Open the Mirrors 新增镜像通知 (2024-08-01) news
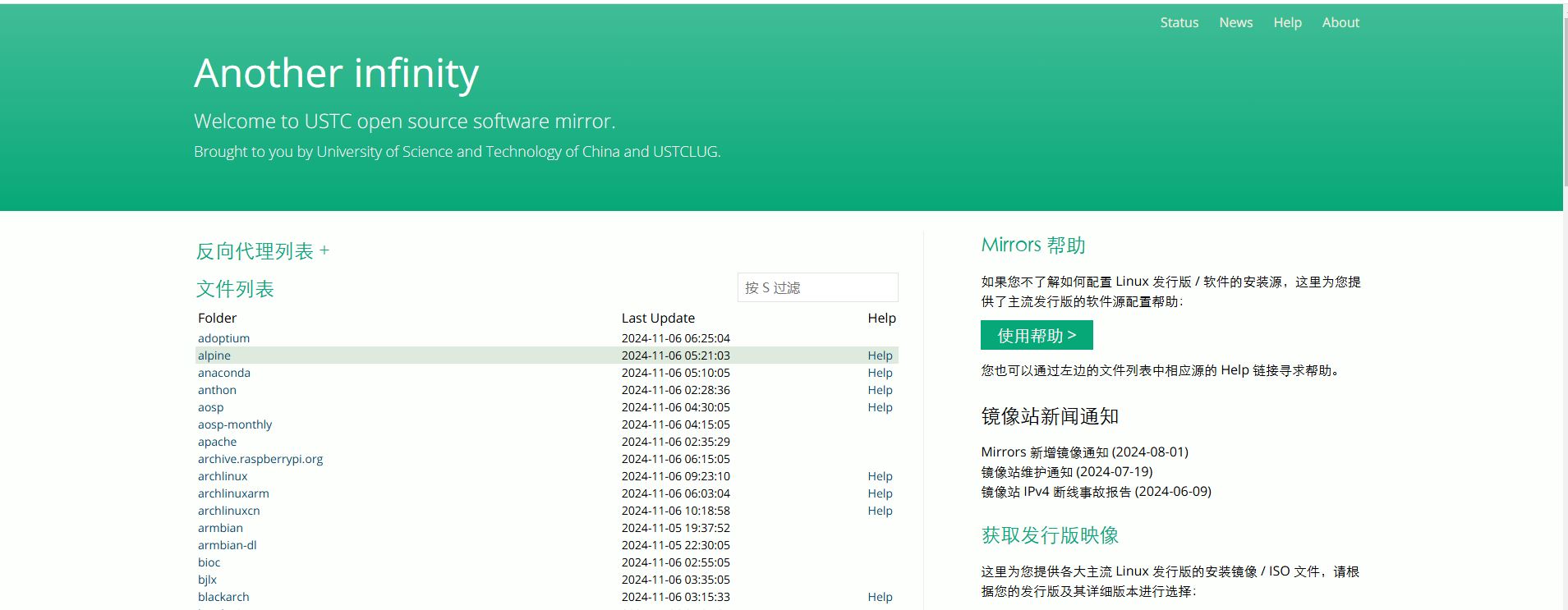1568x610 pixels. (1084, 452)
